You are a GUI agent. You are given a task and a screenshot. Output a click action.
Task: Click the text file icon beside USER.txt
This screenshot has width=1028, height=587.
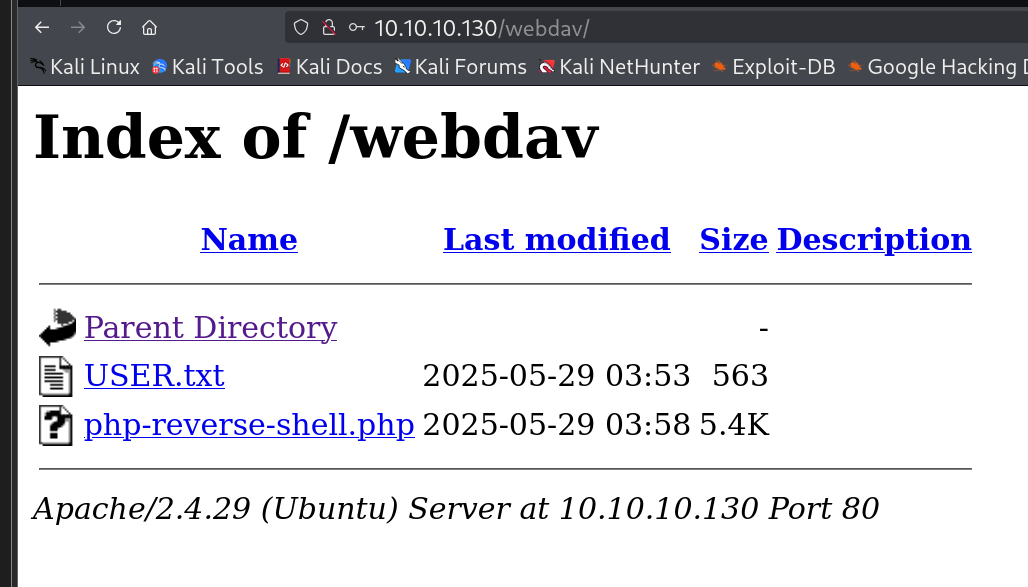click(x=56, y=376)
